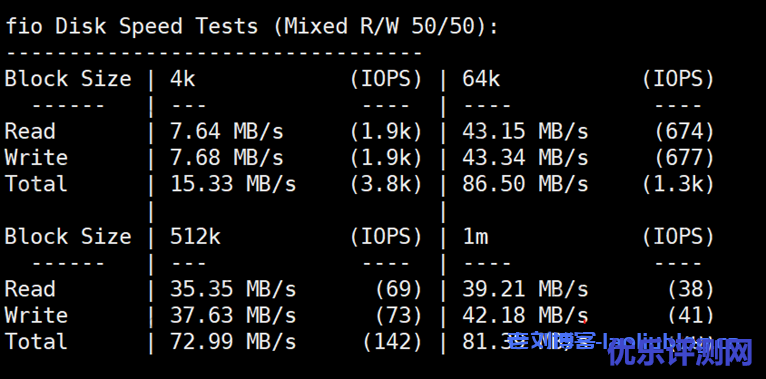Select the 4k block size label
This screenshot has width=766, height=379.
point(183,79)
